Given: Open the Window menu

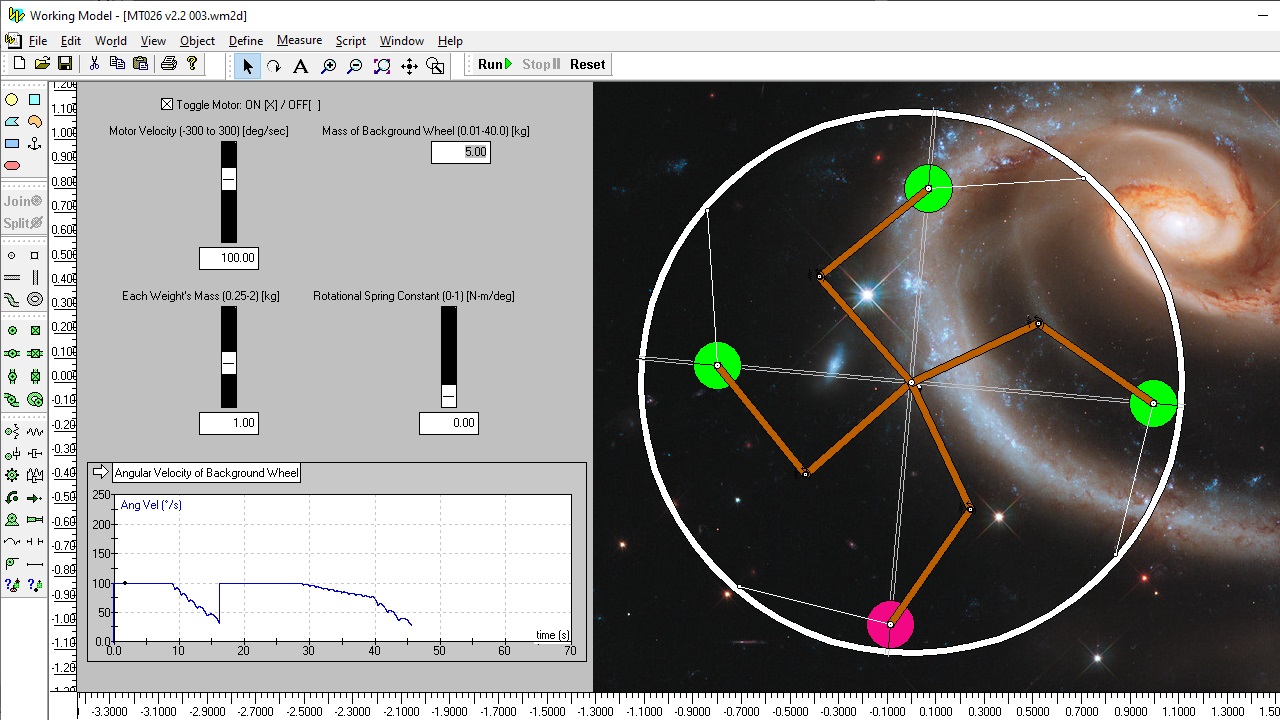Looking at the screenshot, I should [x=402, y=41].
